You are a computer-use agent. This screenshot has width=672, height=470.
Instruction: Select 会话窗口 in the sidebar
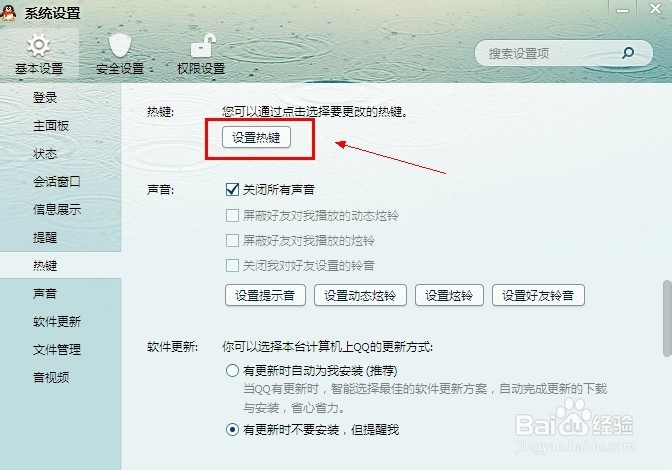pos(57,182)
